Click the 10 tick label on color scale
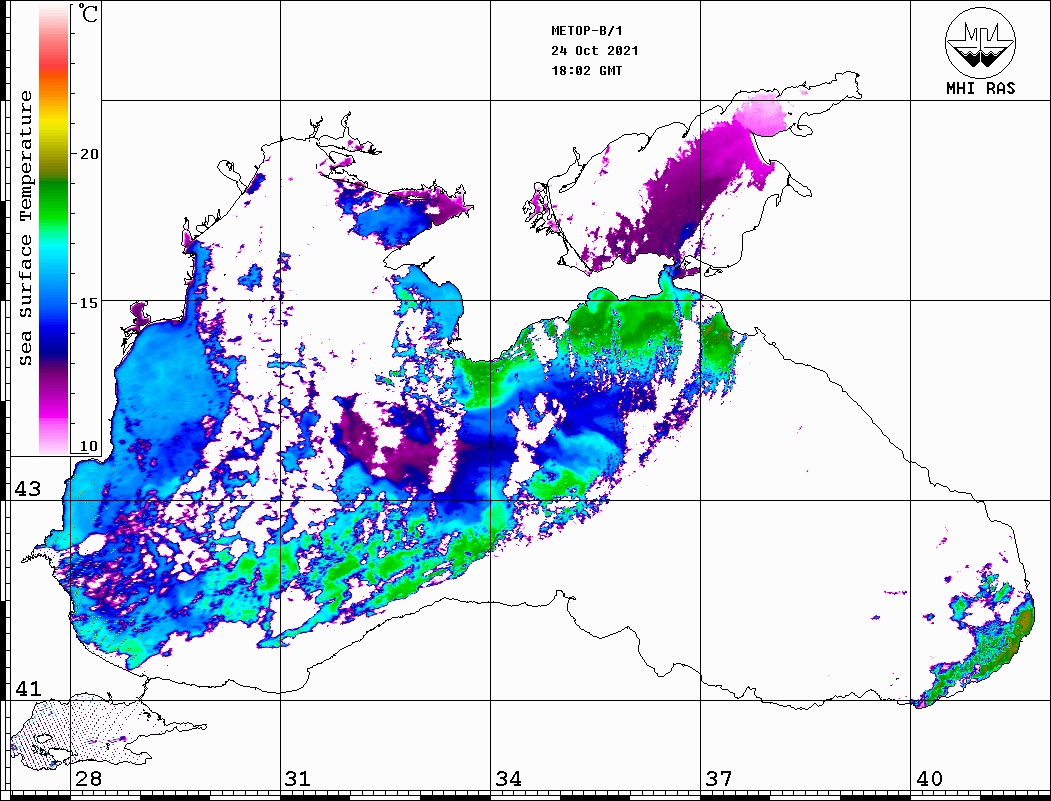 tap(89, 446)
